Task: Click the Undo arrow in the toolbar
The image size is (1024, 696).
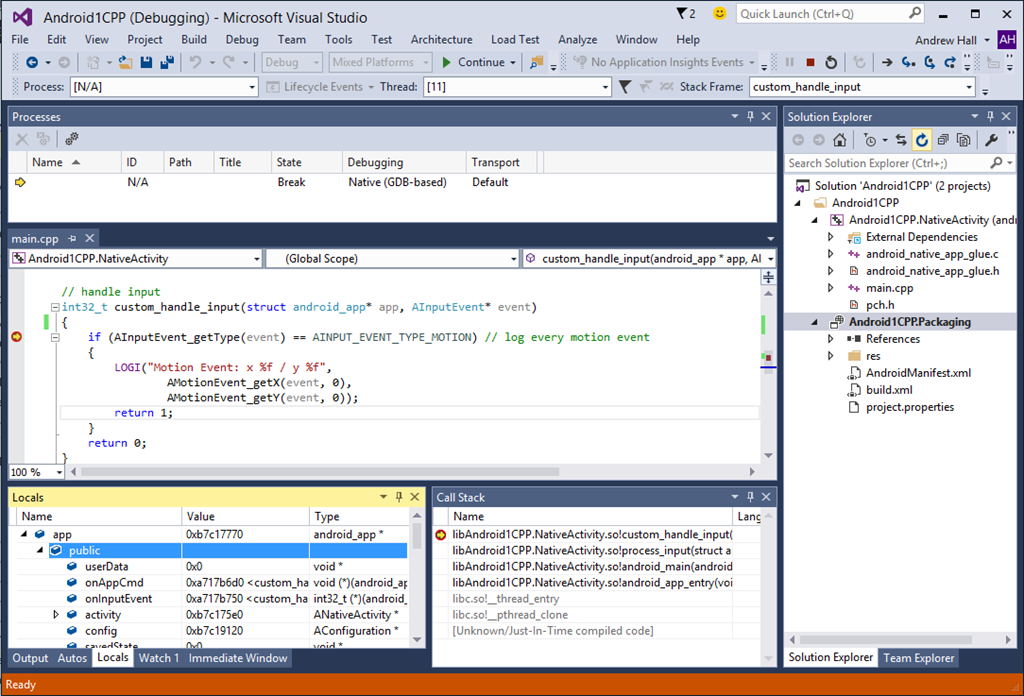Action: point(195,62)
